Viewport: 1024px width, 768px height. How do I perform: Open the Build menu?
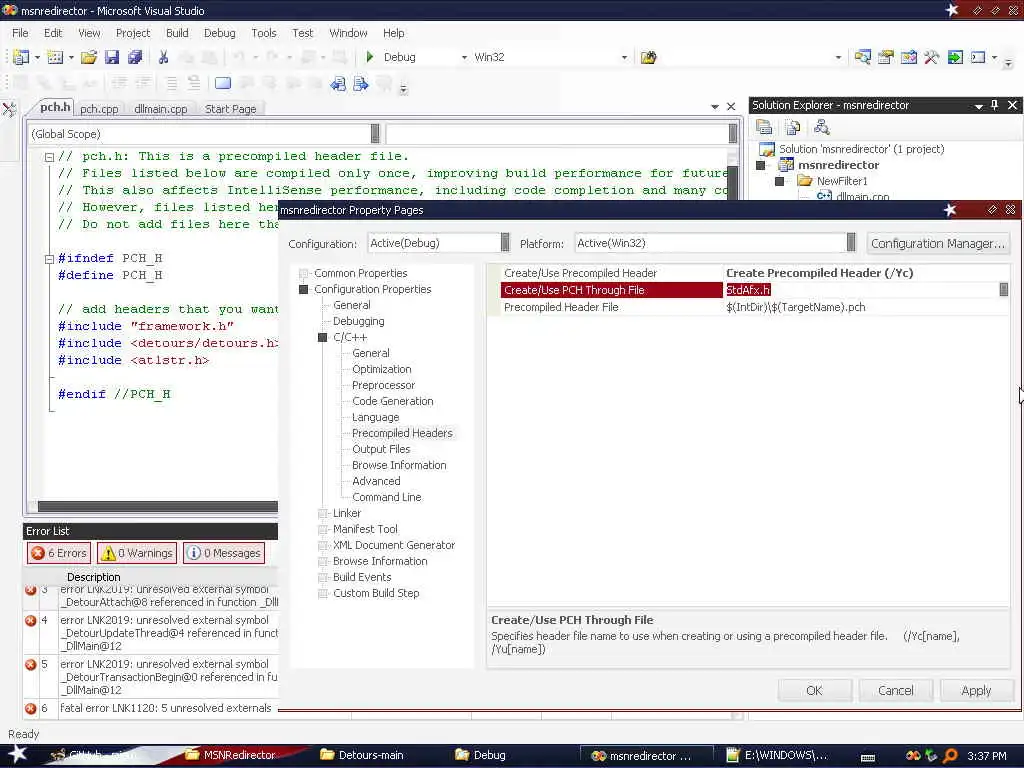tap(177, 33)
